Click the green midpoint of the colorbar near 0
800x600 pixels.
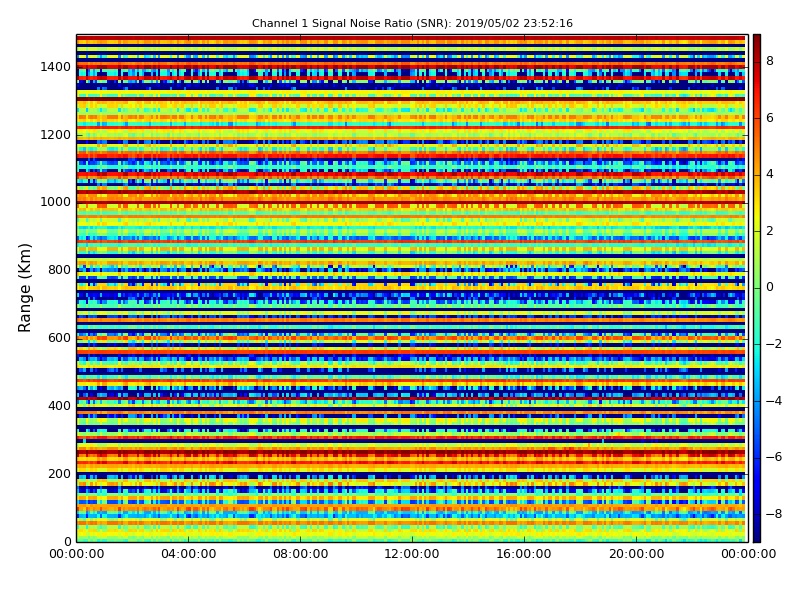(x=757, y=288)
